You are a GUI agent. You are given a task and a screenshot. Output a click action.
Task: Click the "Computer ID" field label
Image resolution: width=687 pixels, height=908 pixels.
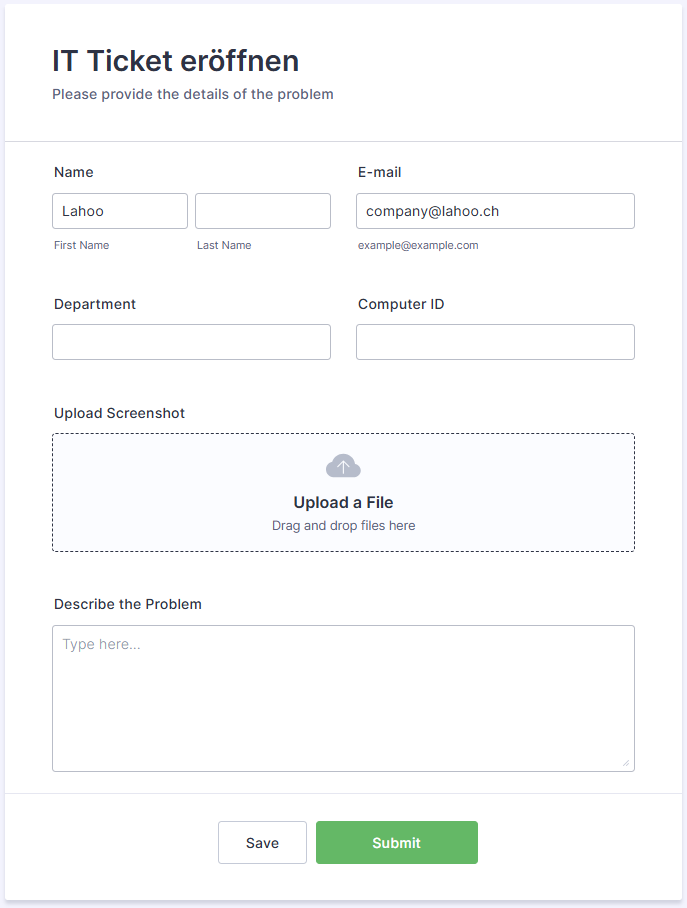tap(401, 304)
